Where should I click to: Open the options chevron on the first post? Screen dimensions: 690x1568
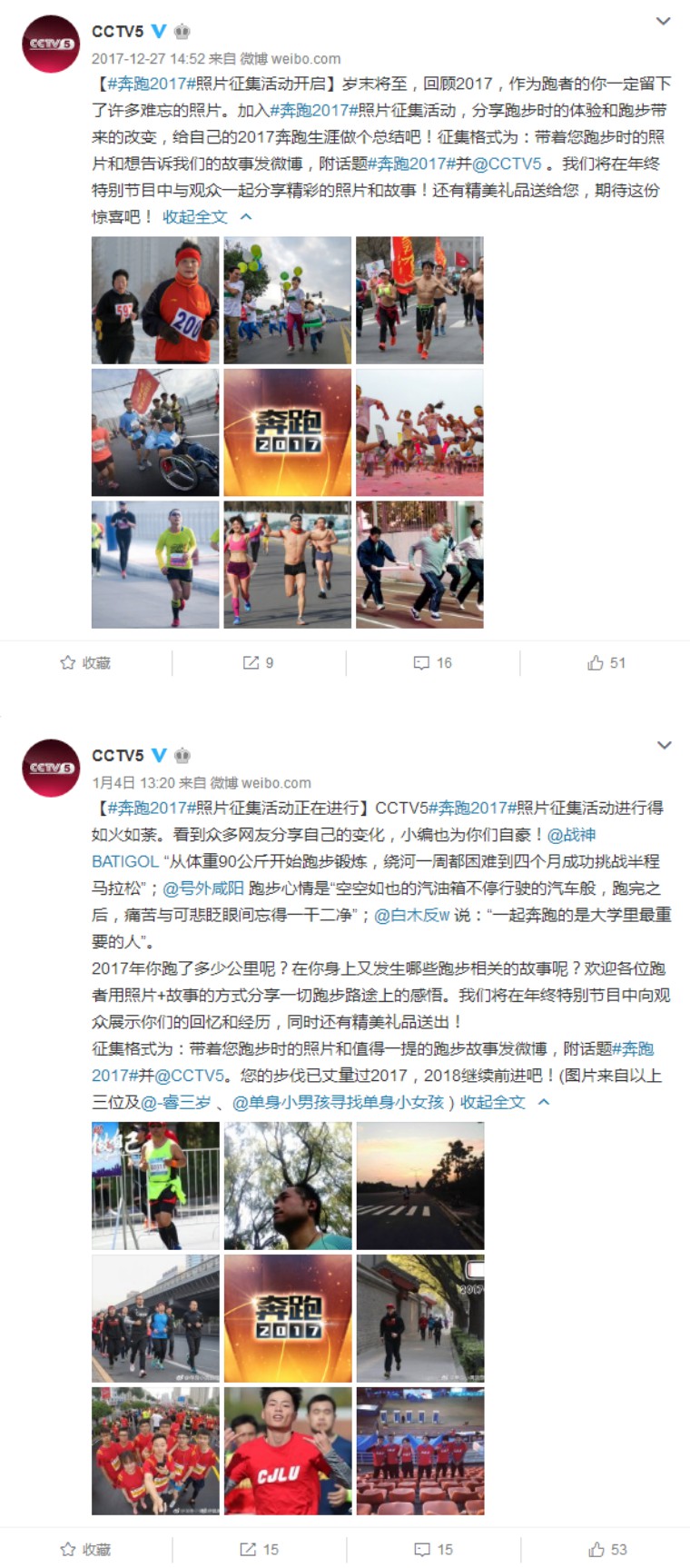pyautogui.click(x=664, y=21)
